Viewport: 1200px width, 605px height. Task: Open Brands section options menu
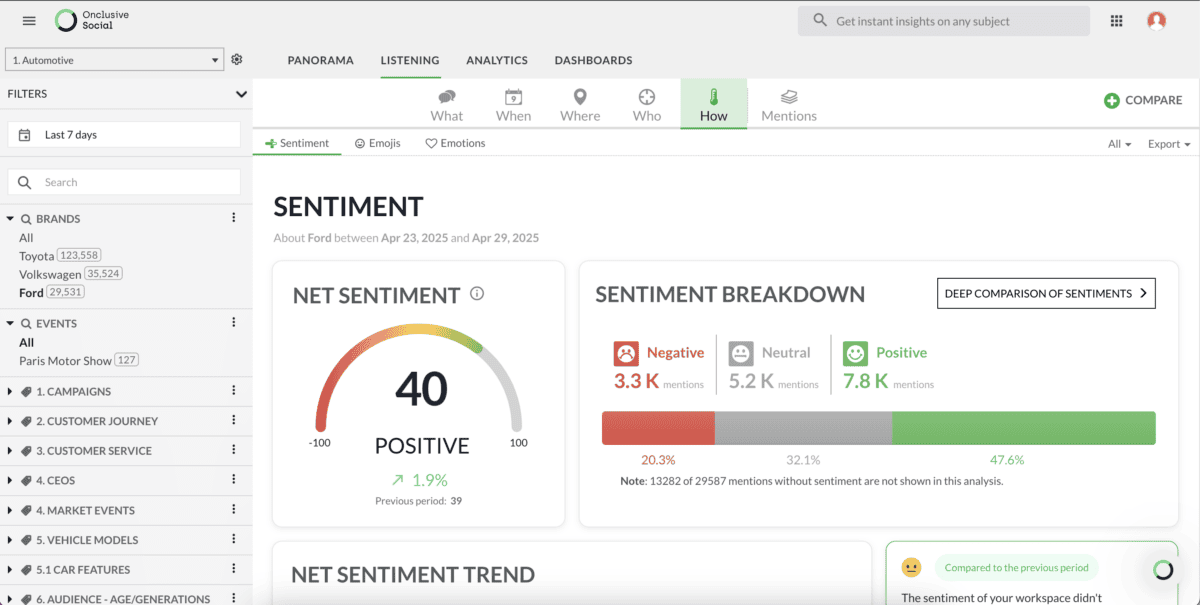coord(234,218)
